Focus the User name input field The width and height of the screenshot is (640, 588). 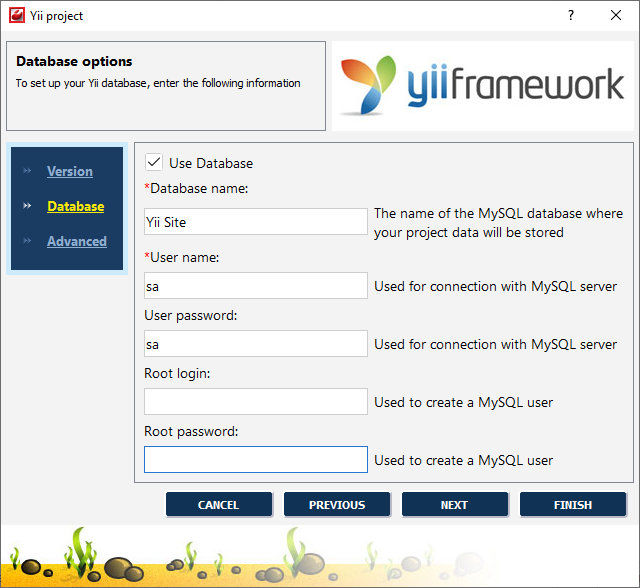pos(256,286)
